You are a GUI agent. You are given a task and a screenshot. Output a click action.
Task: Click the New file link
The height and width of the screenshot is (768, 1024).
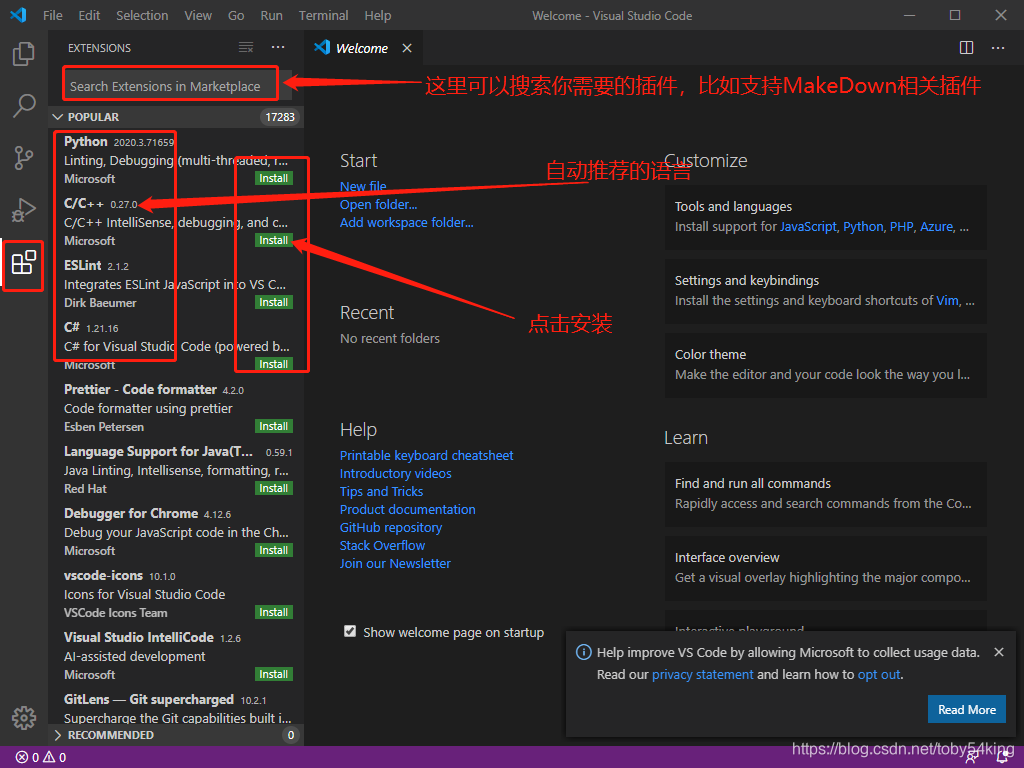tap(363, 187)
